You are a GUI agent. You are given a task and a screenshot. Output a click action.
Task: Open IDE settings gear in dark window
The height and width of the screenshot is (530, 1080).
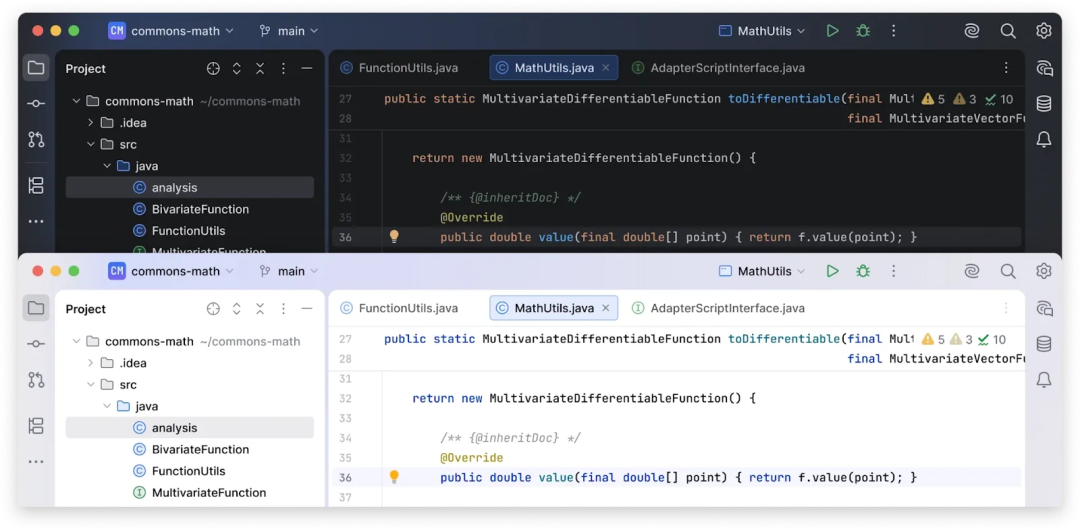click(1043, 31)
